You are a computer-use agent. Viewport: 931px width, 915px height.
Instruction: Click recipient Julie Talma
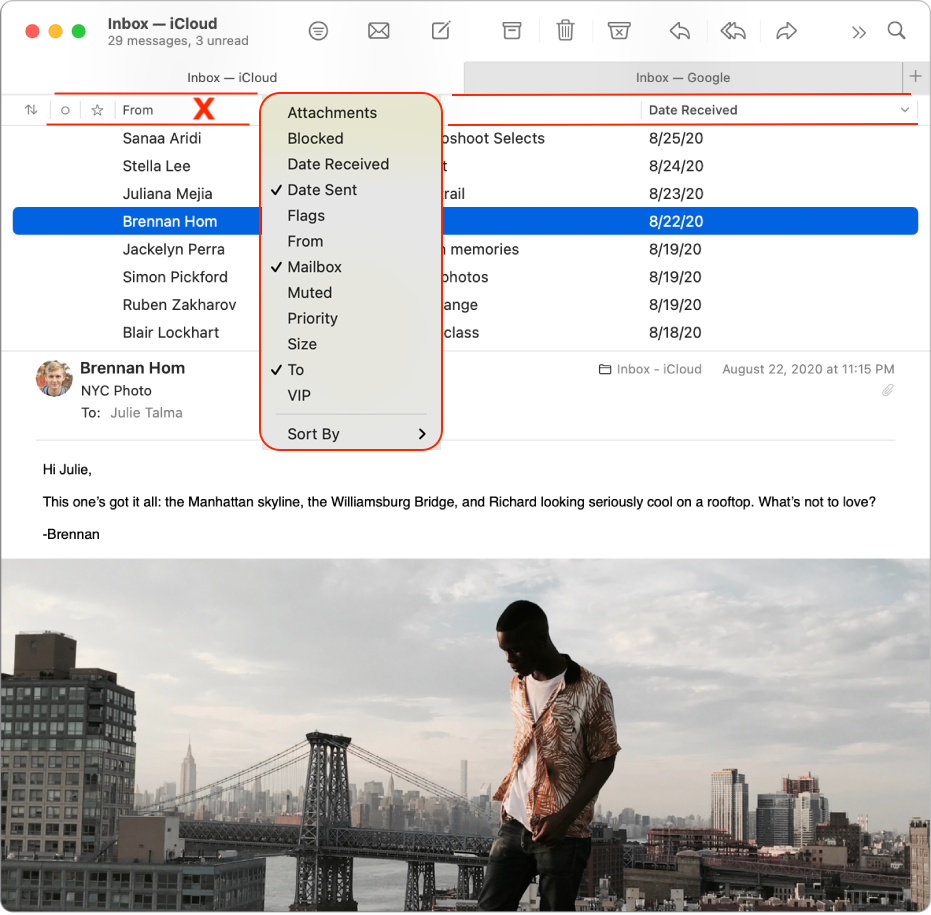coord(146,413)
